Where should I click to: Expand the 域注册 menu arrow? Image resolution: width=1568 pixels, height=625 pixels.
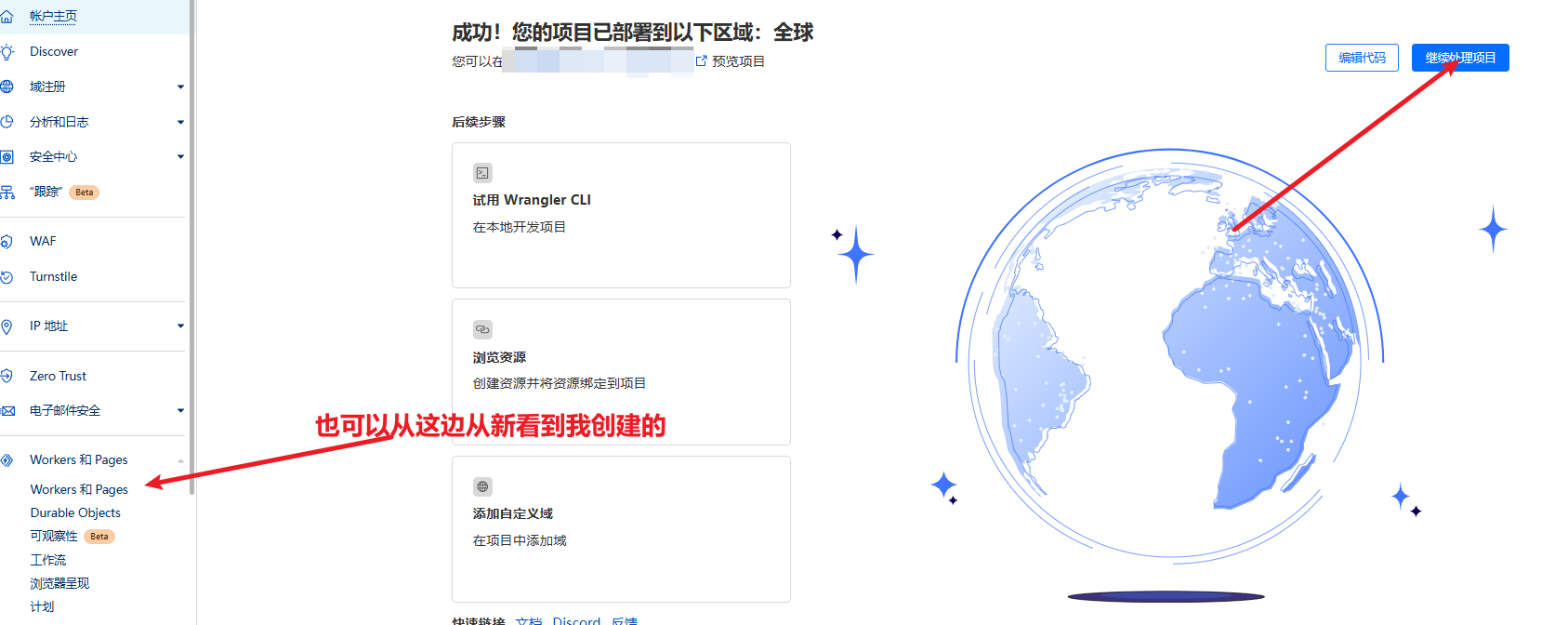point(180,86)
